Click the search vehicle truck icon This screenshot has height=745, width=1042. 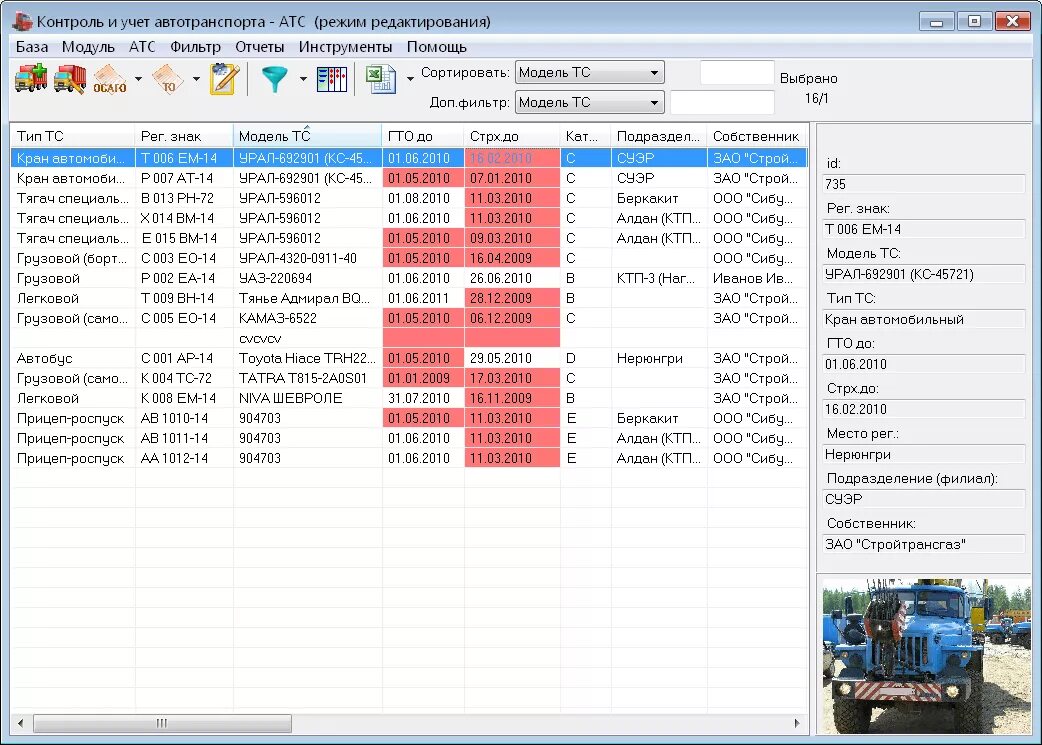(x=70, y=78)
